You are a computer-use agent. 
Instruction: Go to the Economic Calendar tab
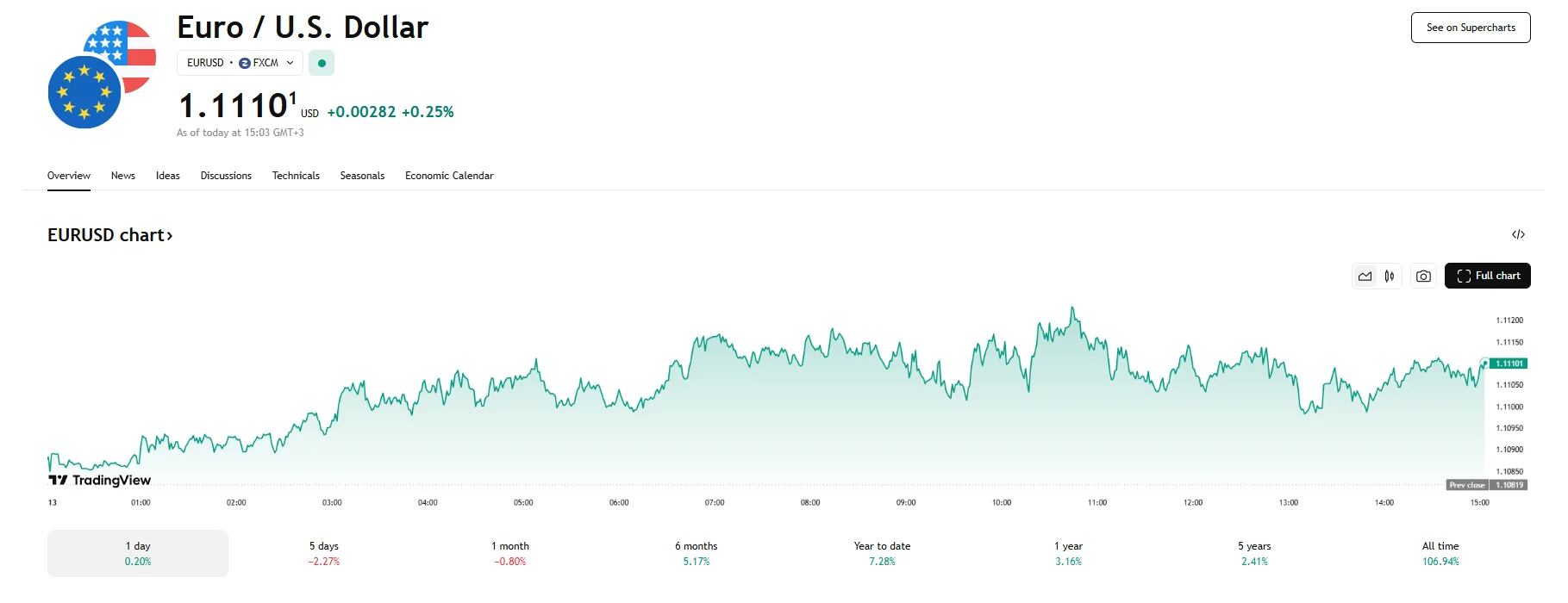pos(449,176)
